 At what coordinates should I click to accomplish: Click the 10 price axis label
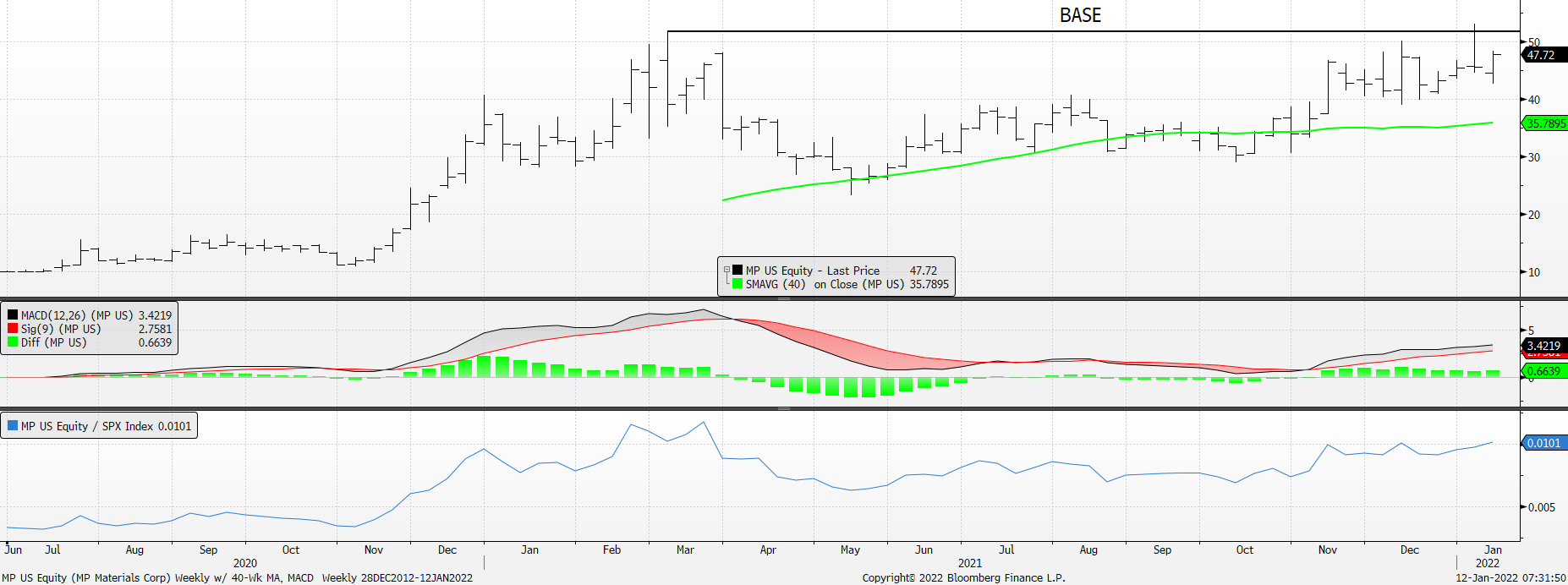click(x=1534, y=272)
